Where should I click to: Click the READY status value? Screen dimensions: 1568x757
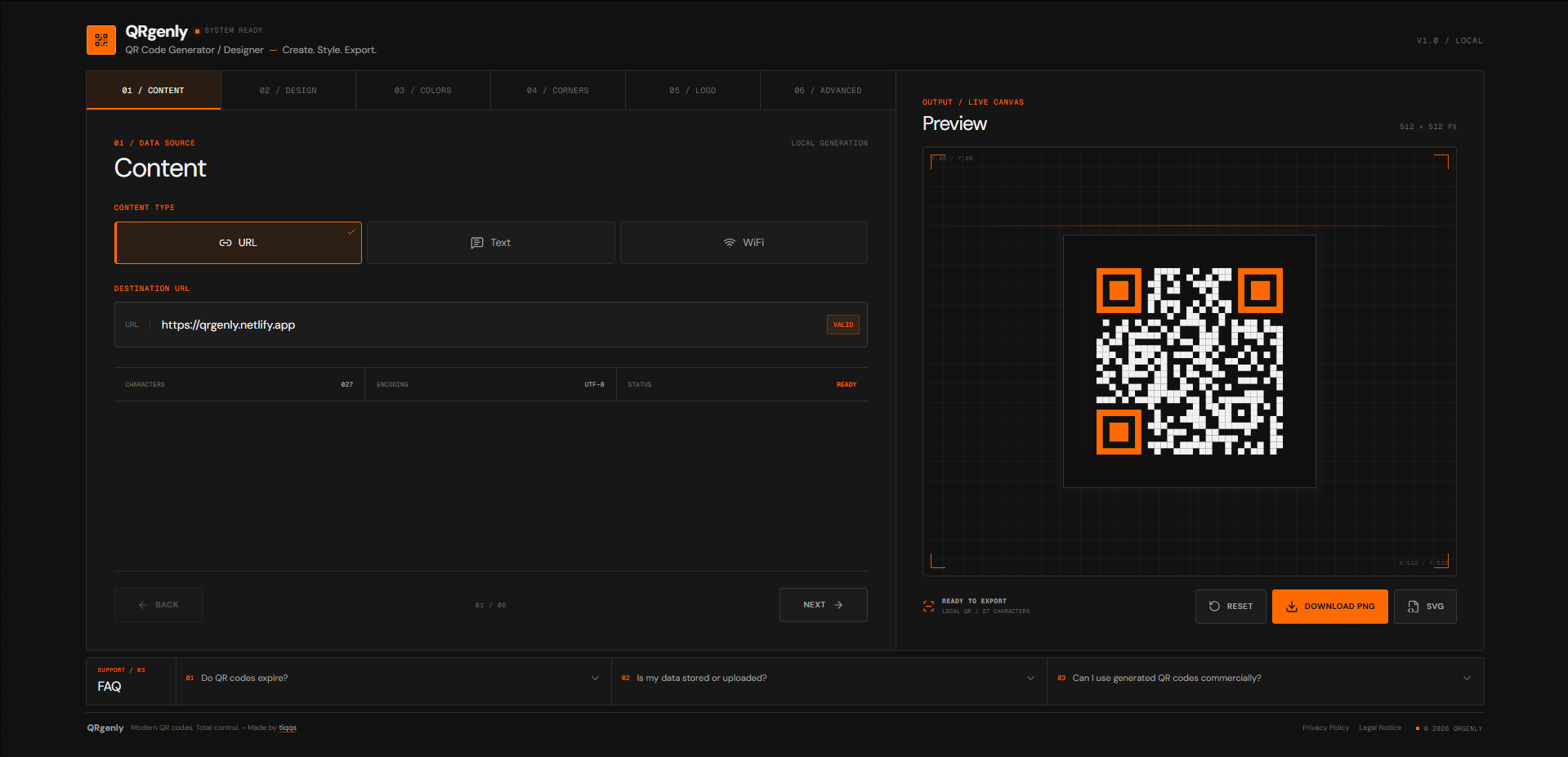tap(847, 384)
